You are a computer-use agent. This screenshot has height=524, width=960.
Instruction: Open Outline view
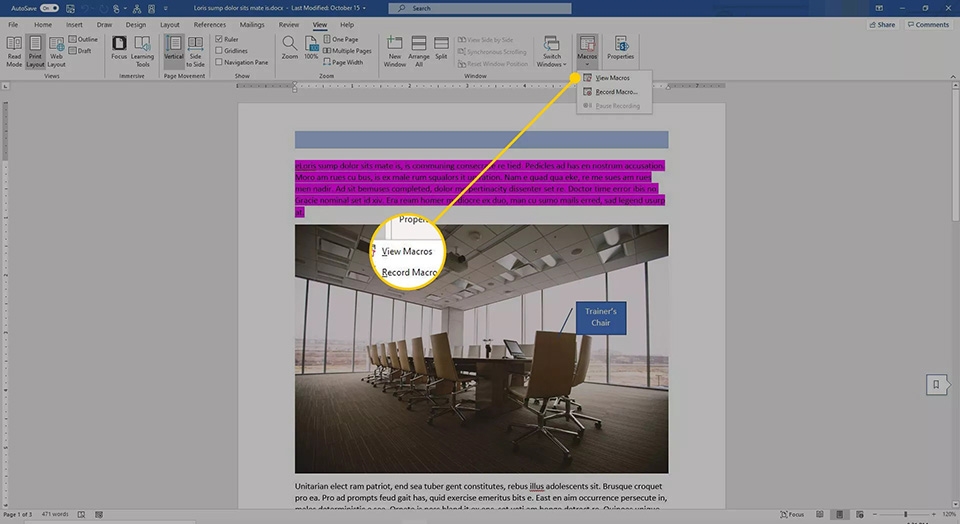[x=83, y=39]
